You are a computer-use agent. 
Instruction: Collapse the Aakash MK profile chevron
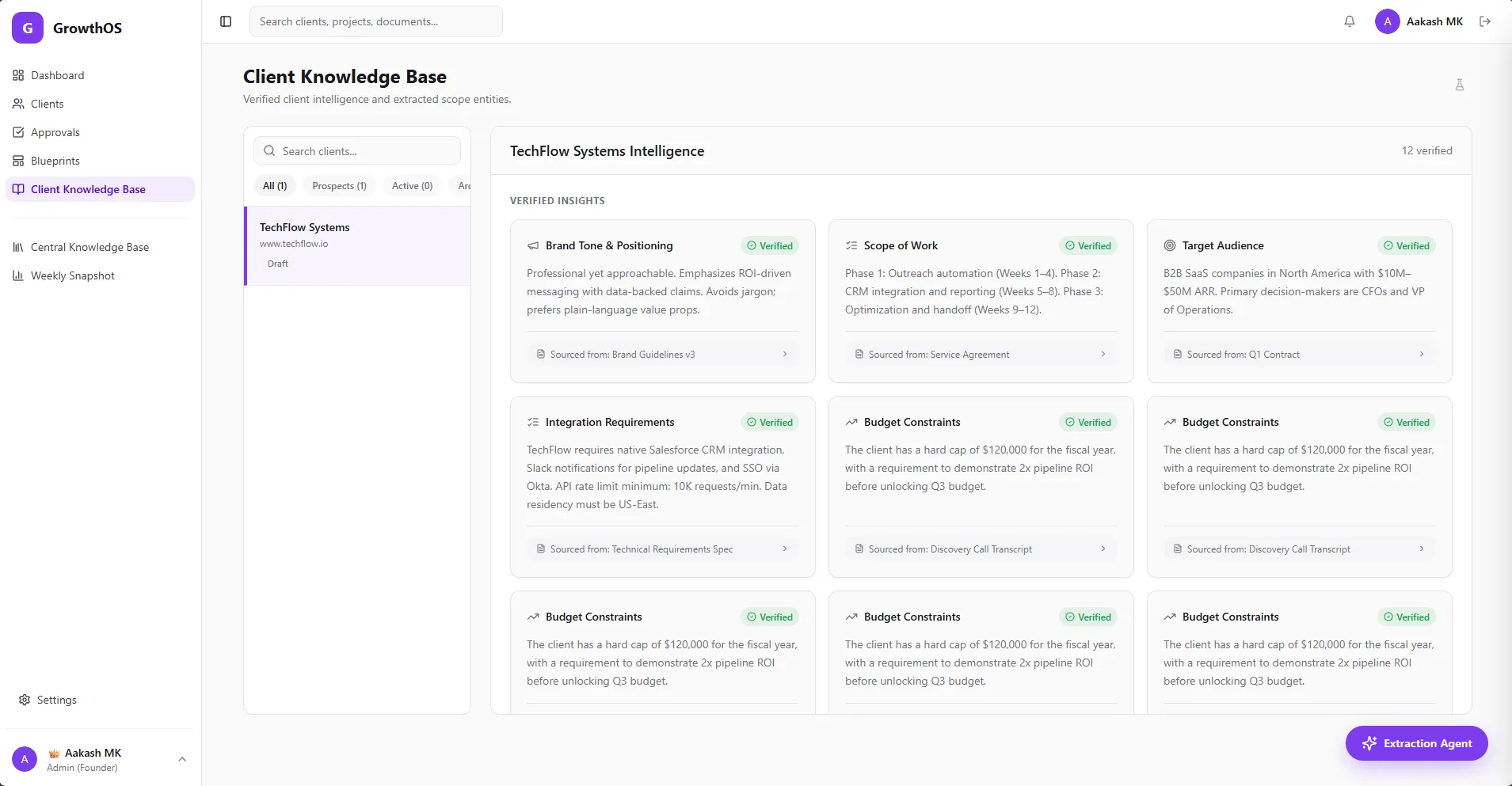181,758
